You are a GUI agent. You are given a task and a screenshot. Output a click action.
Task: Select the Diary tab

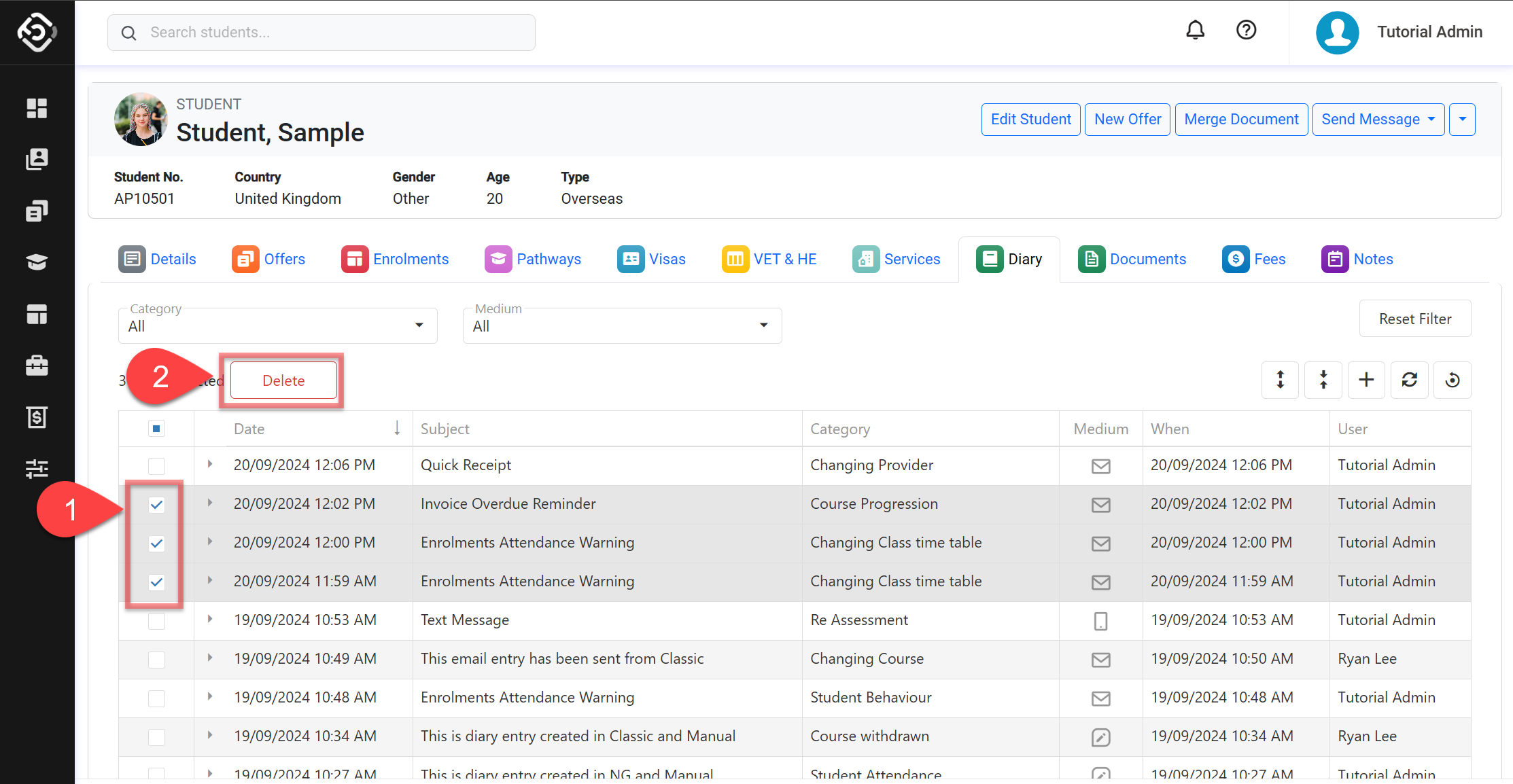click(x=1009, y=260)
